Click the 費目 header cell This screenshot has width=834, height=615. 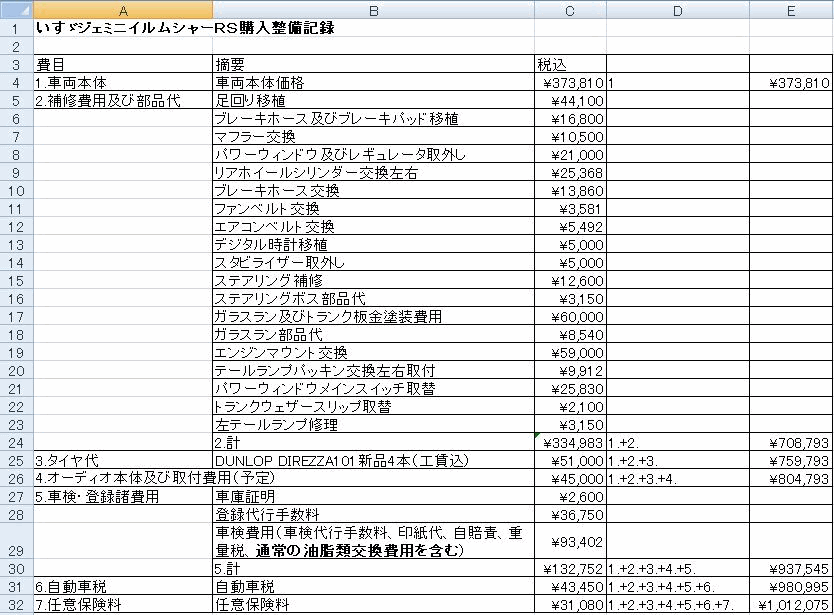point(123,64)
